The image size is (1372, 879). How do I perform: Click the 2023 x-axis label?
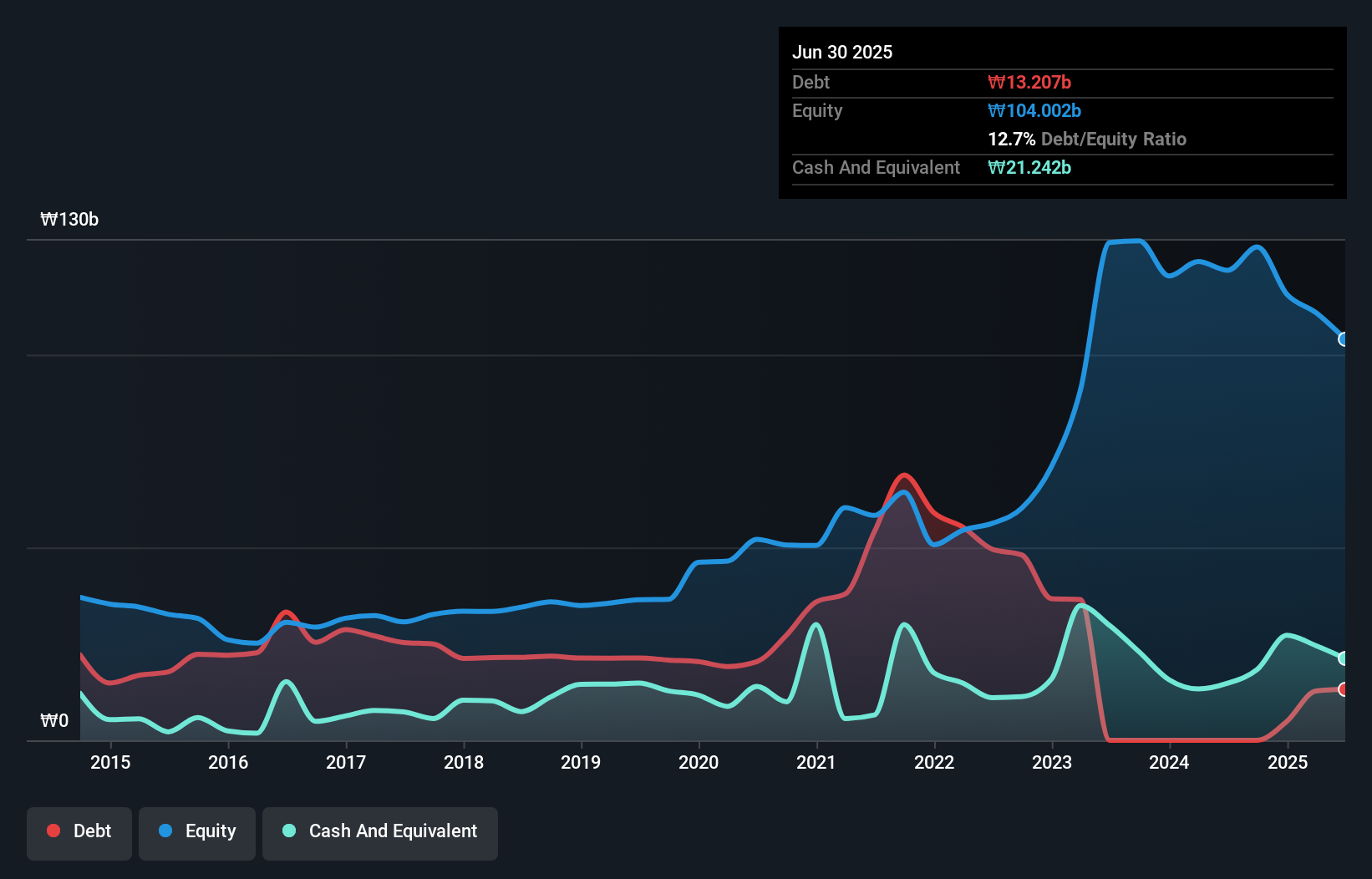point(1052,762)
